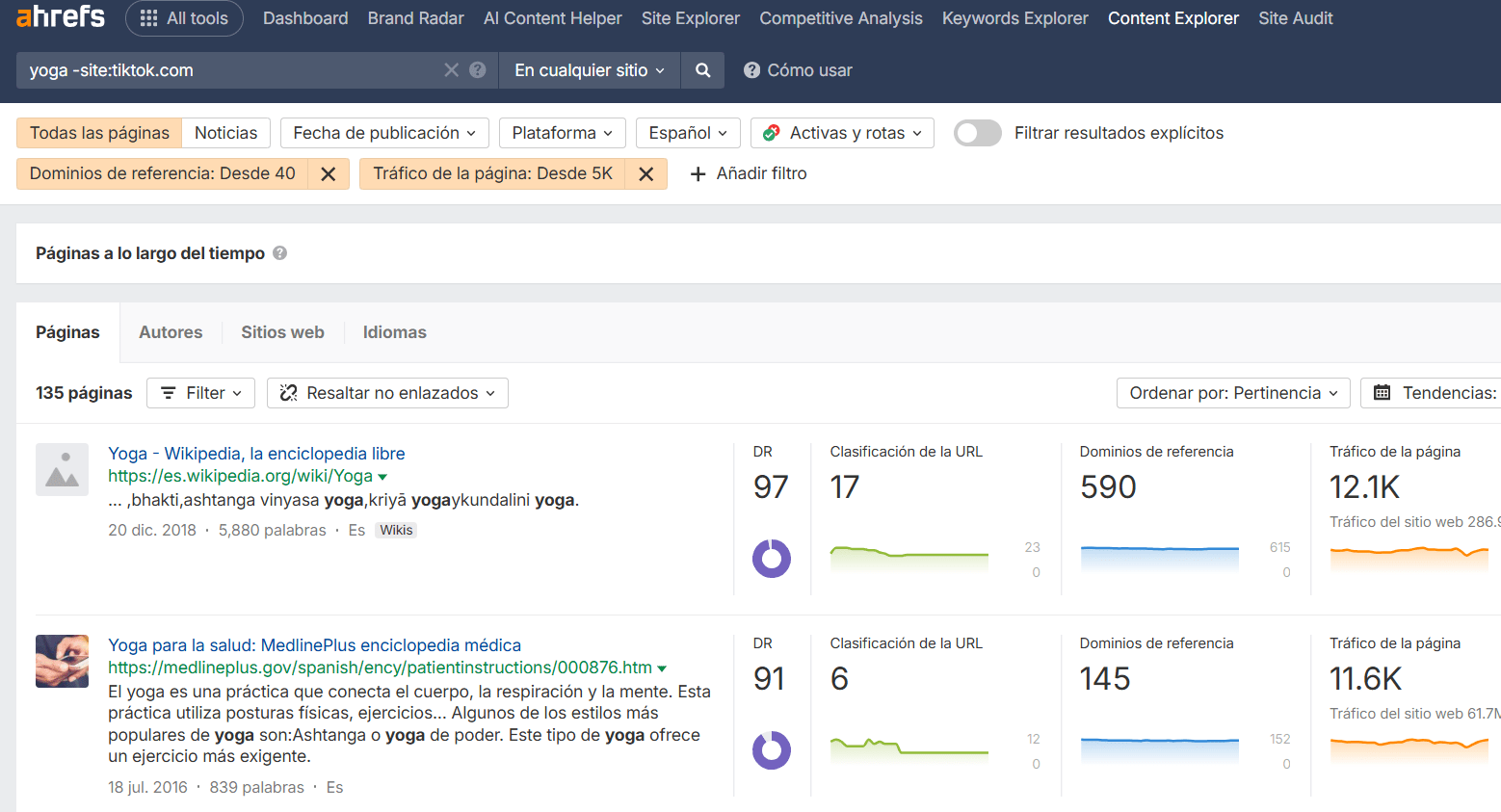Open the En cualquier sitio dropdown
Image resolution: width=1501 pixels, height=812 pixels.
pos(590,70)
